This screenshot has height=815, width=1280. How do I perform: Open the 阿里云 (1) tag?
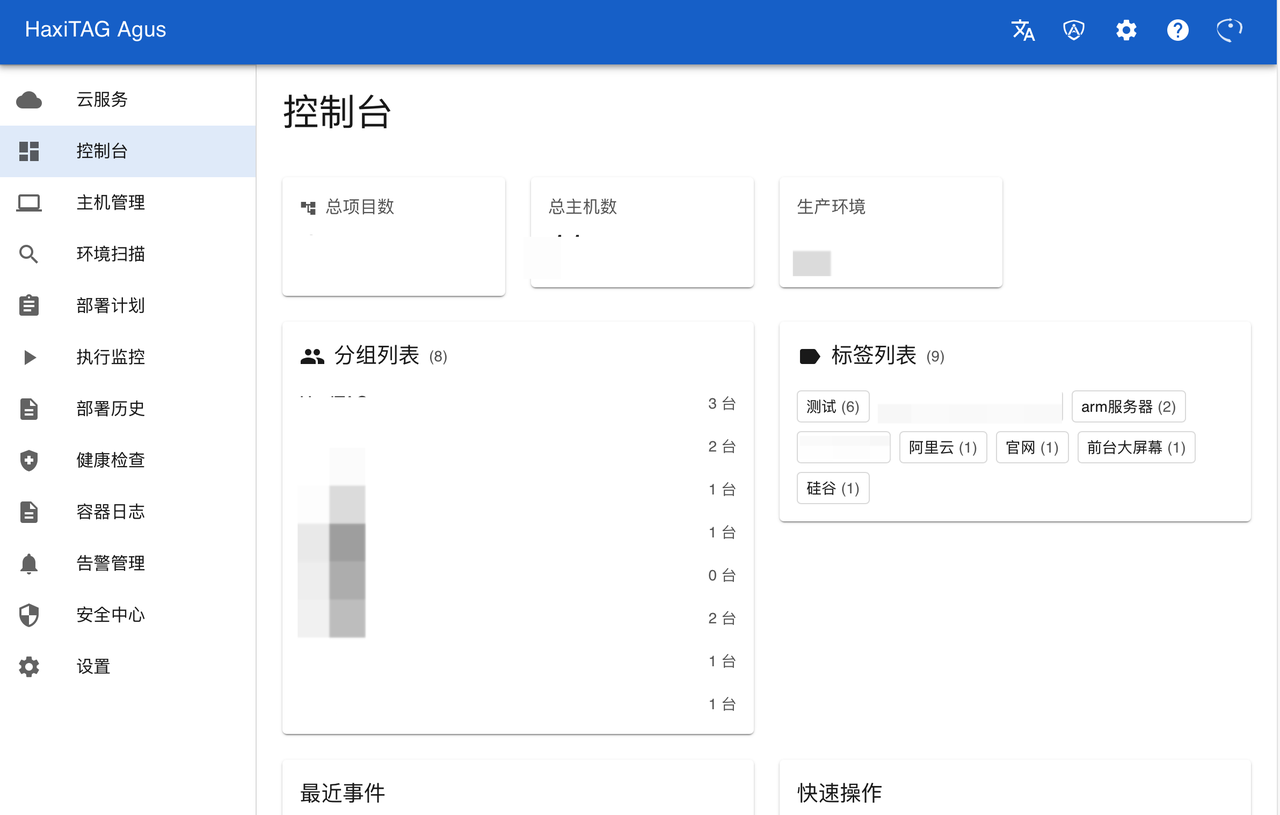(x=942, y=447)
